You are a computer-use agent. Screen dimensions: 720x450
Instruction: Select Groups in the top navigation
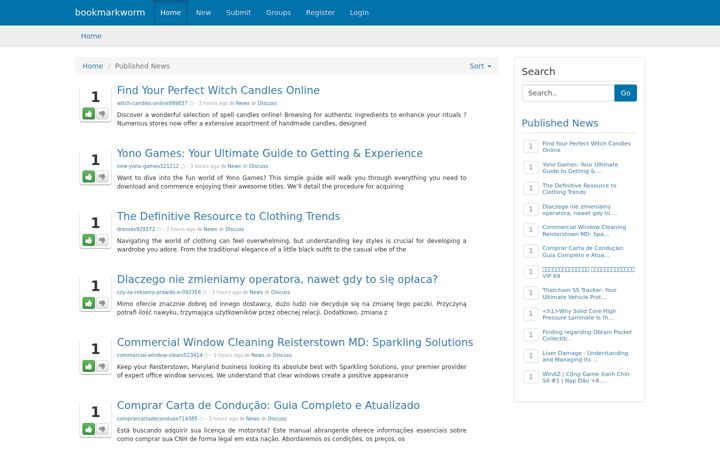tap(278, 12)
